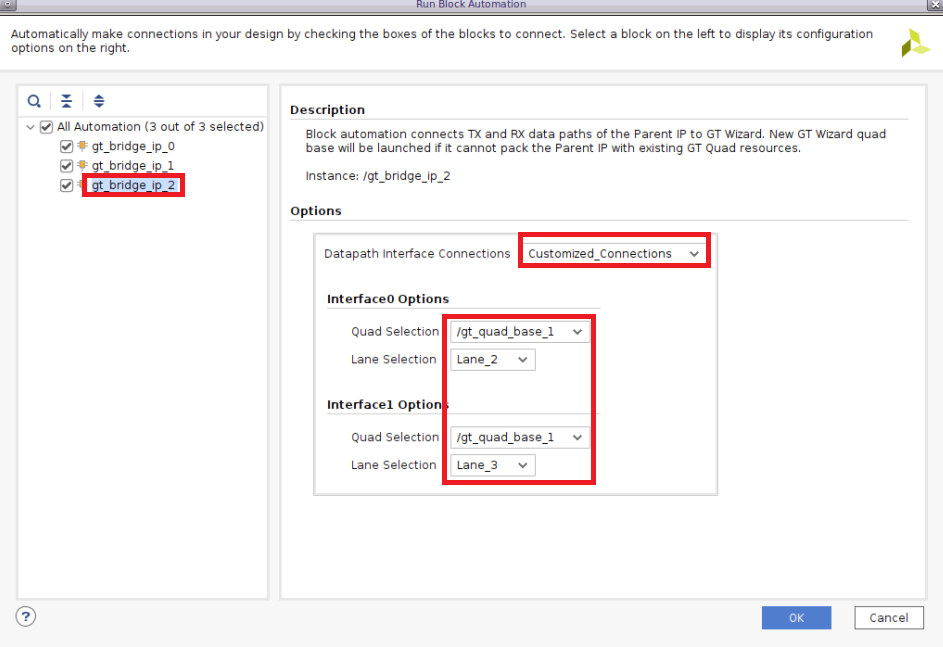Collapse the All Automation tree node
Screen dimensions: 943x647
31,127
